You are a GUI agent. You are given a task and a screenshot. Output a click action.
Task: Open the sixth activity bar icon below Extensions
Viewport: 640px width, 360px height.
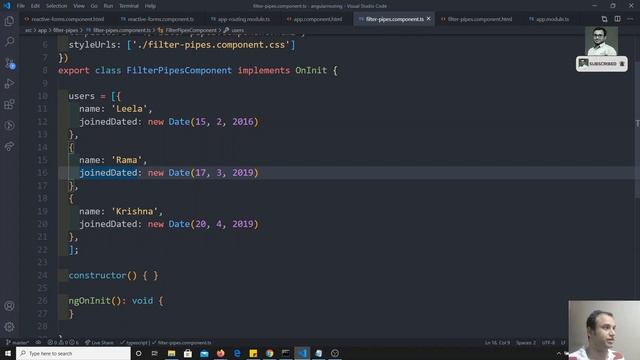(9, 125)
